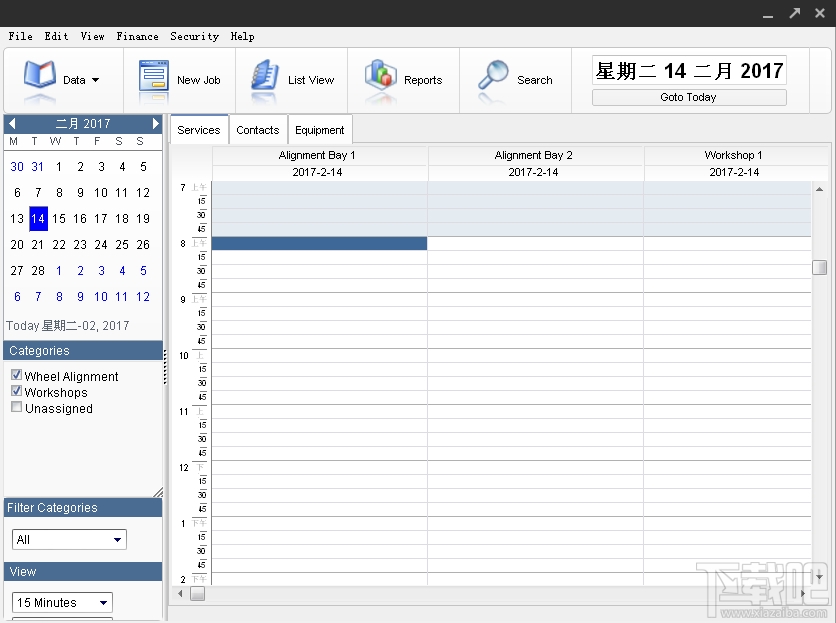Open the Finance menu
This screenshot has width=836, height=623.
tap(138, 36)
